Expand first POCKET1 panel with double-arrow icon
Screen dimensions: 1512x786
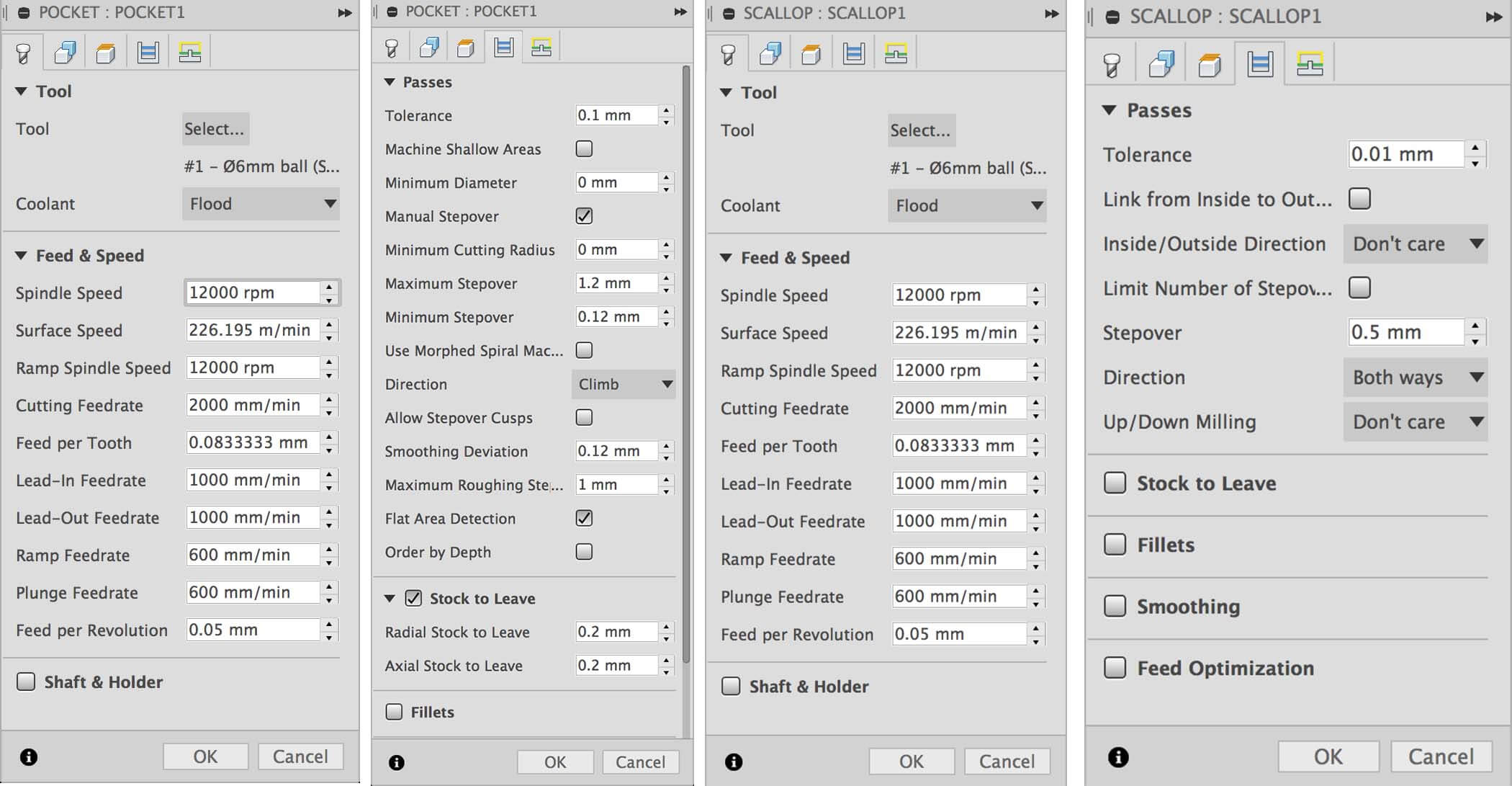[345, 13]
